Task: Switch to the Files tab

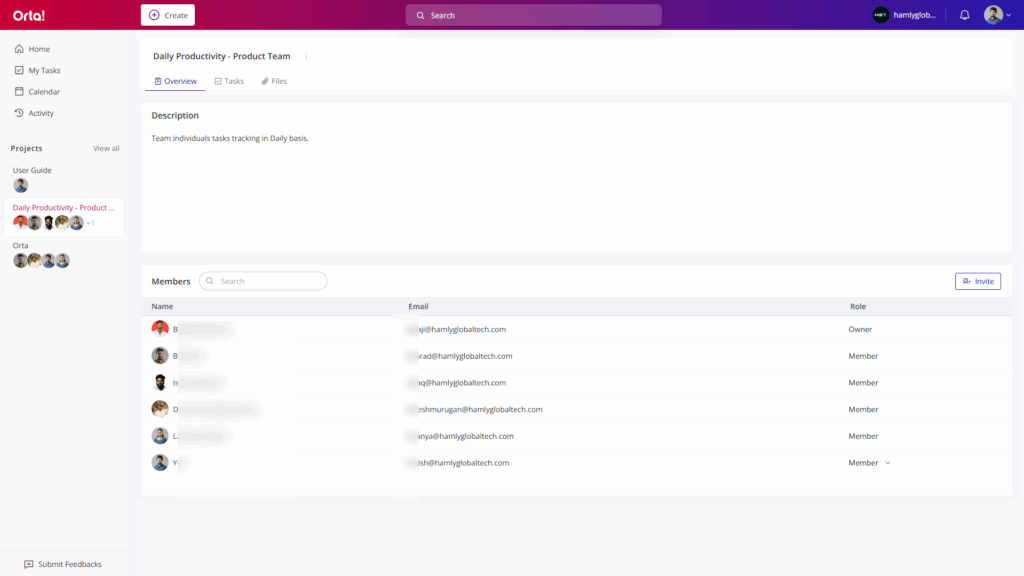Action: (x=274, y=81)
